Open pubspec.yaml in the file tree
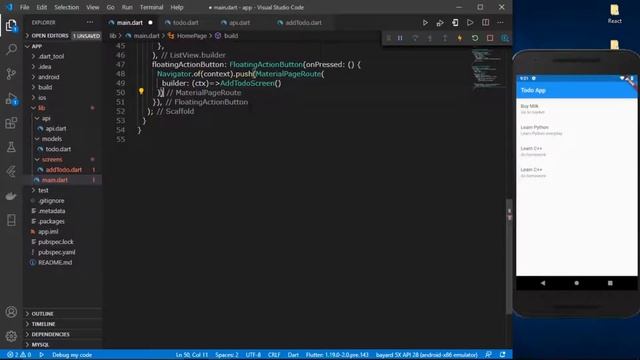 point(62,252)
